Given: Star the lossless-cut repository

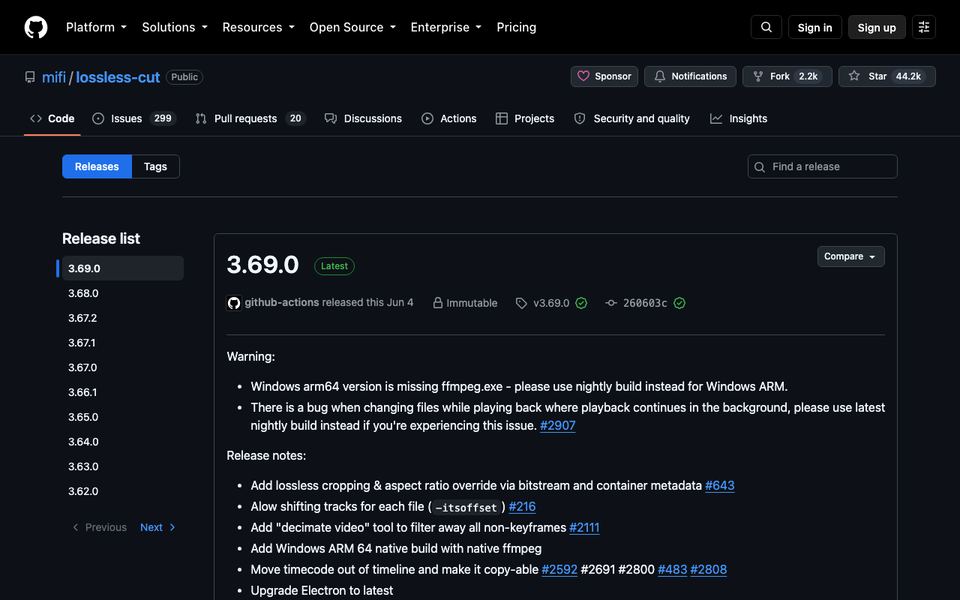Looking at the screenshot, I should click(x=887, y=77).
